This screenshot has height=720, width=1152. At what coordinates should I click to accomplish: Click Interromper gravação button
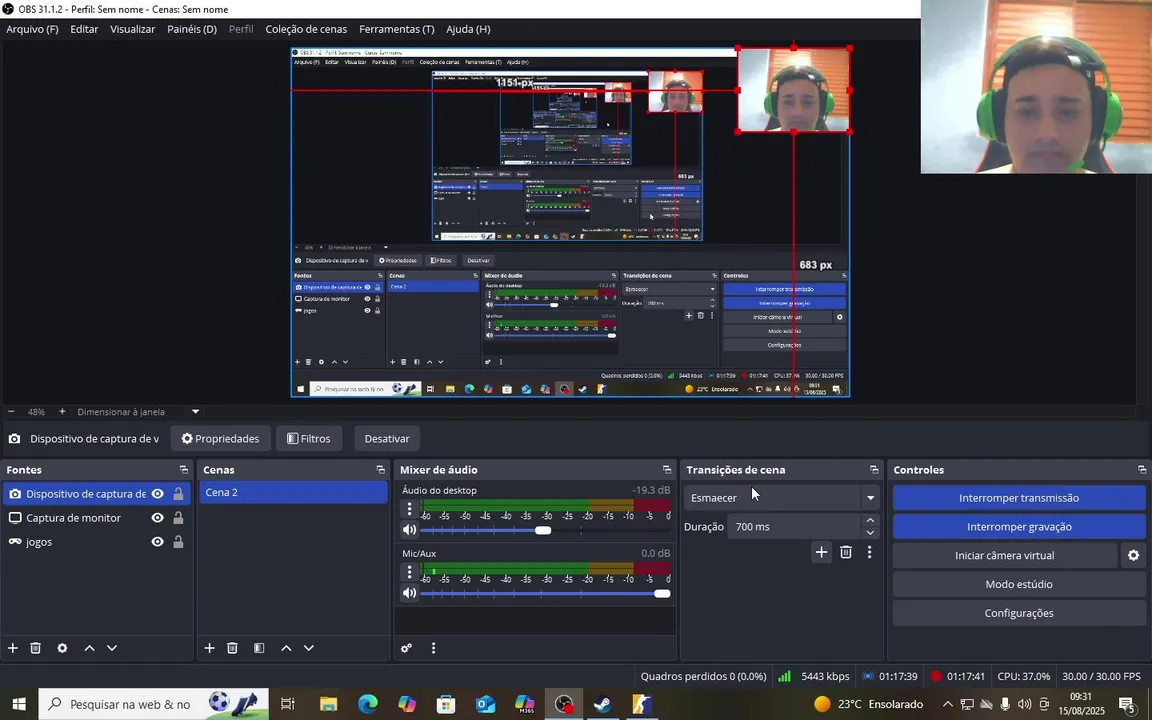(x=1019, y=527)
